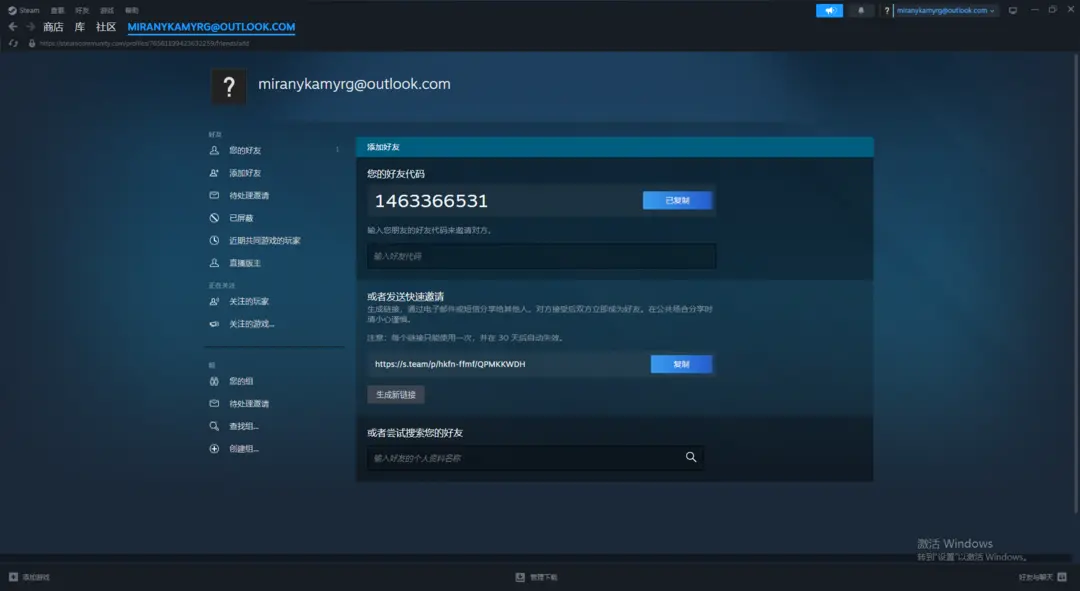
Task: Click the vertical scrollbar on the right side
Action: coord(1076,282)
